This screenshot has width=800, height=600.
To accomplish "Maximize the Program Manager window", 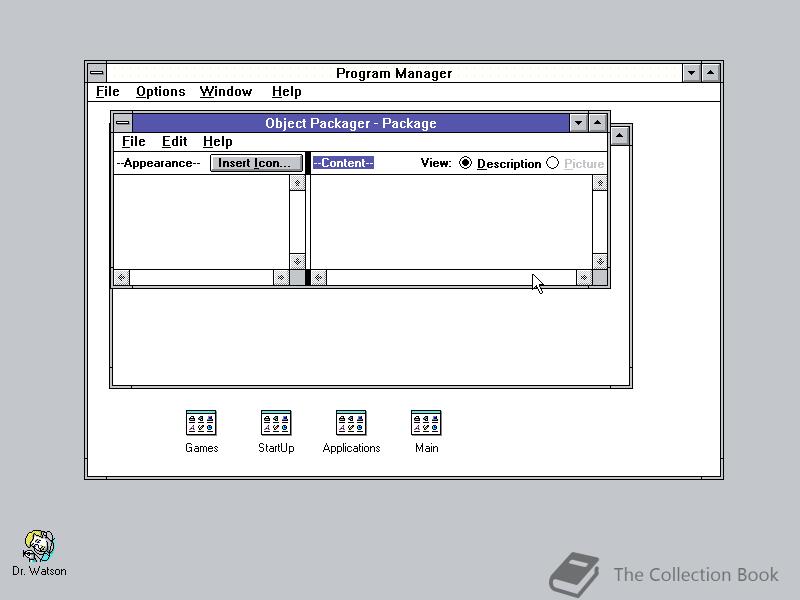I will pyautogui.click(x=711, y=72).
